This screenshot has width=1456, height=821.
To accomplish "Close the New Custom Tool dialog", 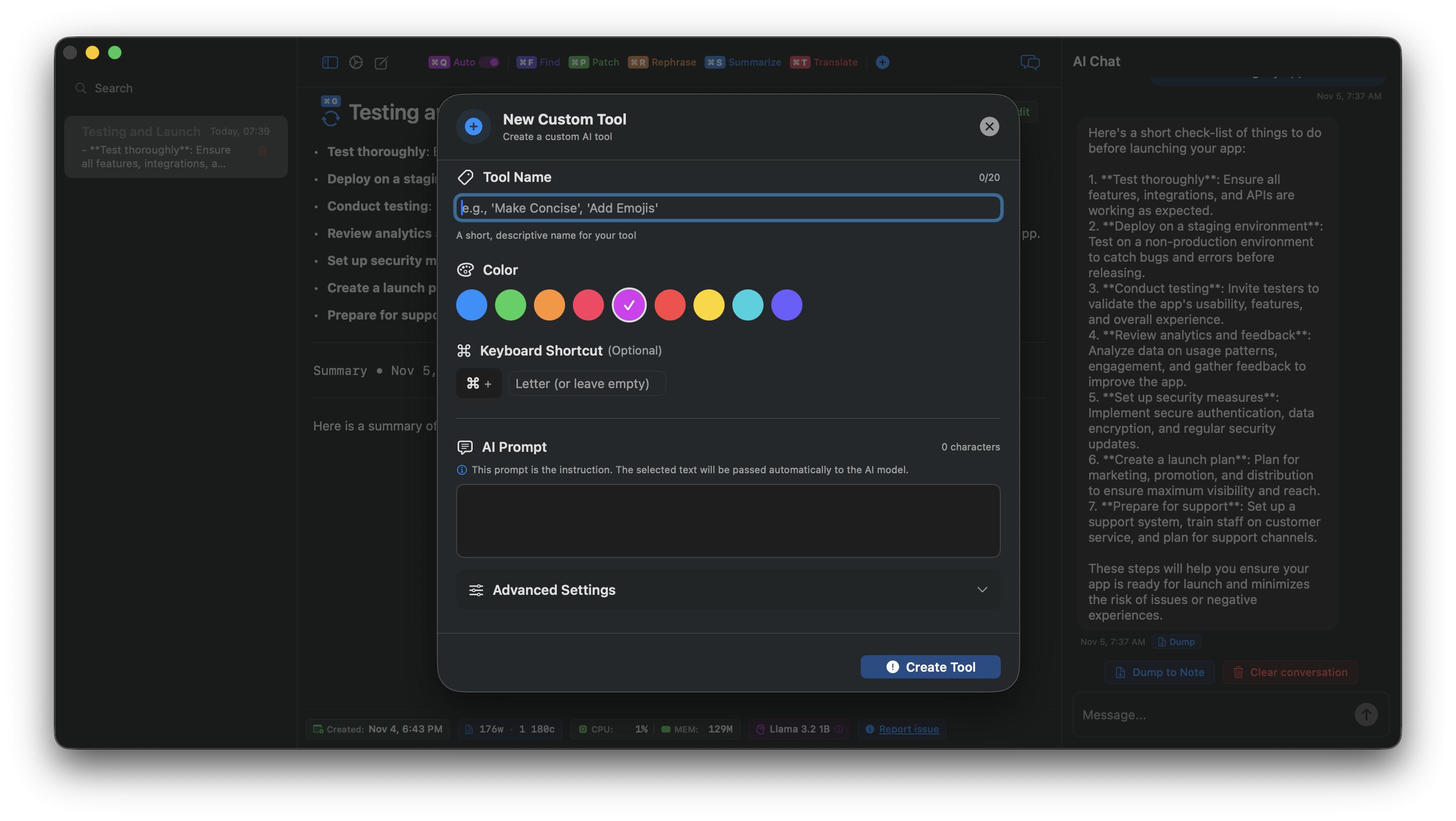I will [989, 126].
